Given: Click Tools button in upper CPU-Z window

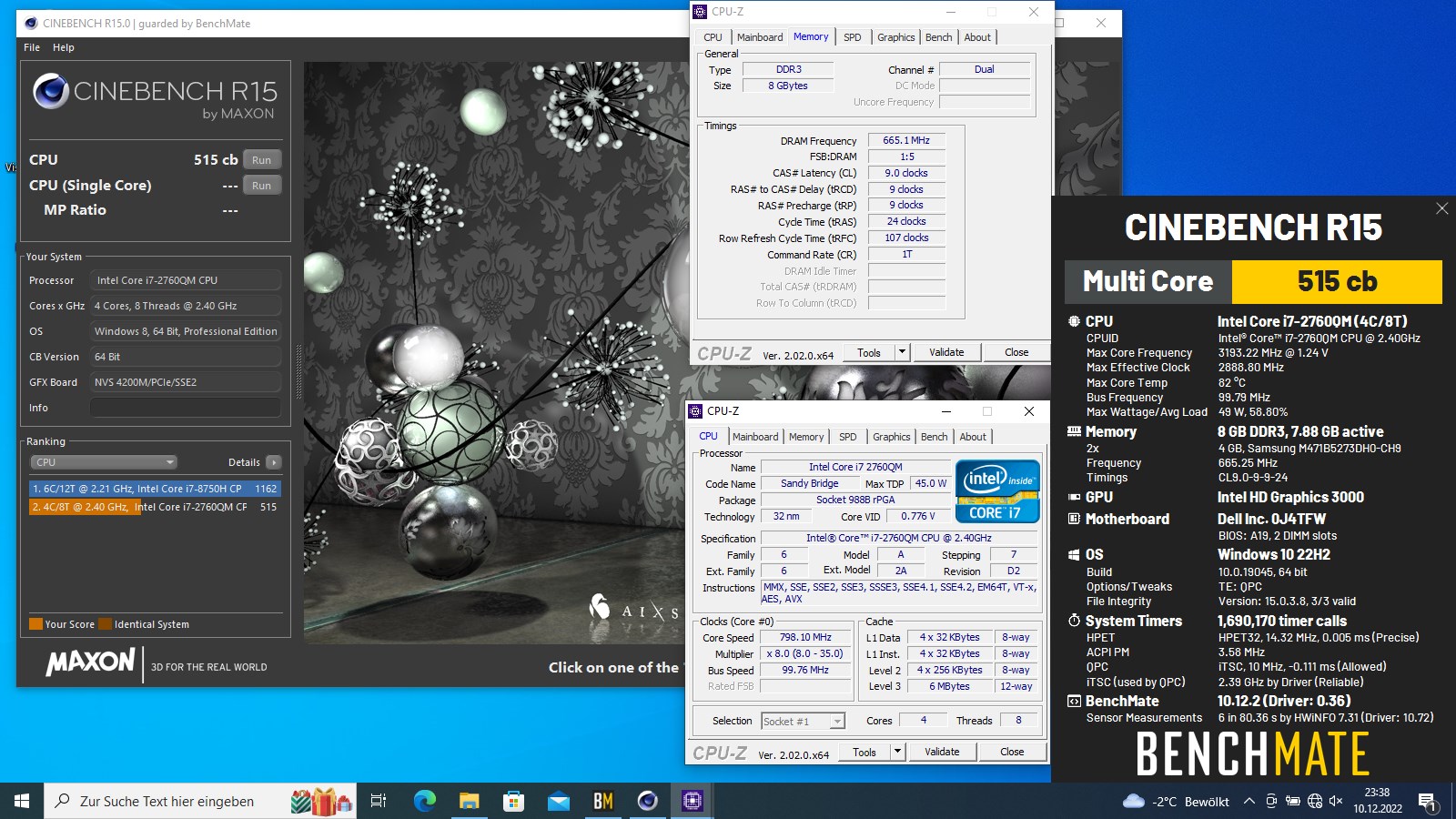Looking at the screenshot, I should pos(869,353).
